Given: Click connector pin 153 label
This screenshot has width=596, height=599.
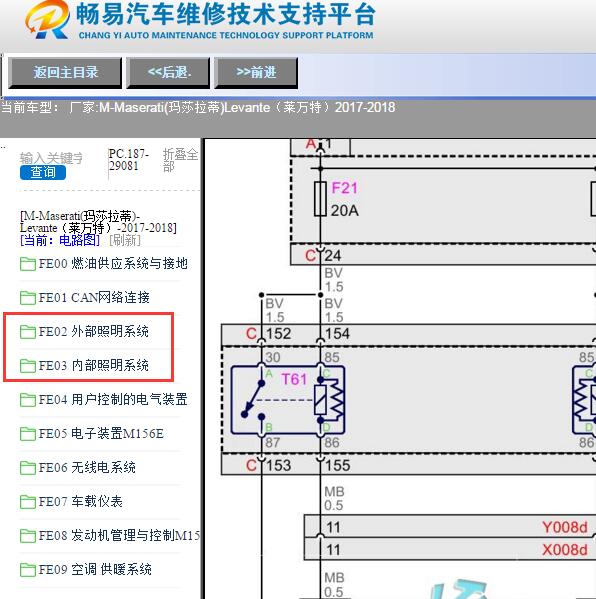Looking at the screenshot, I should [279, 466].
